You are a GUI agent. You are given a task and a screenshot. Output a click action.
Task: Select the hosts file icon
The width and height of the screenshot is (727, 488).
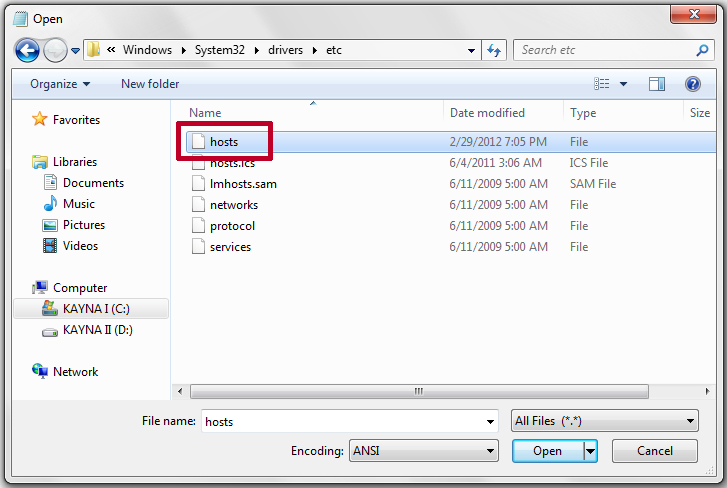coord(198,141)
